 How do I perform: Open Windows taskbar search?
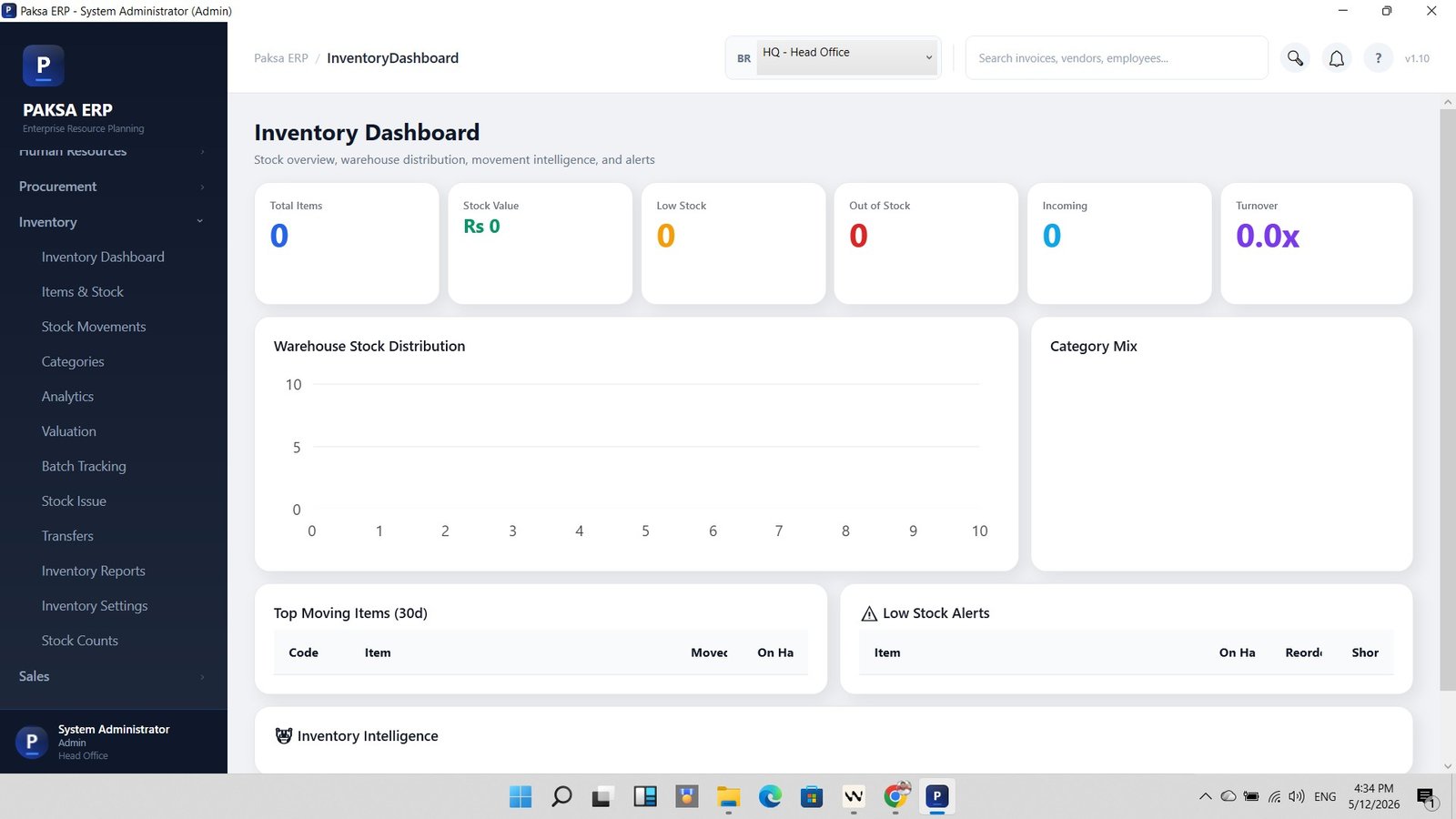point(561,797)
